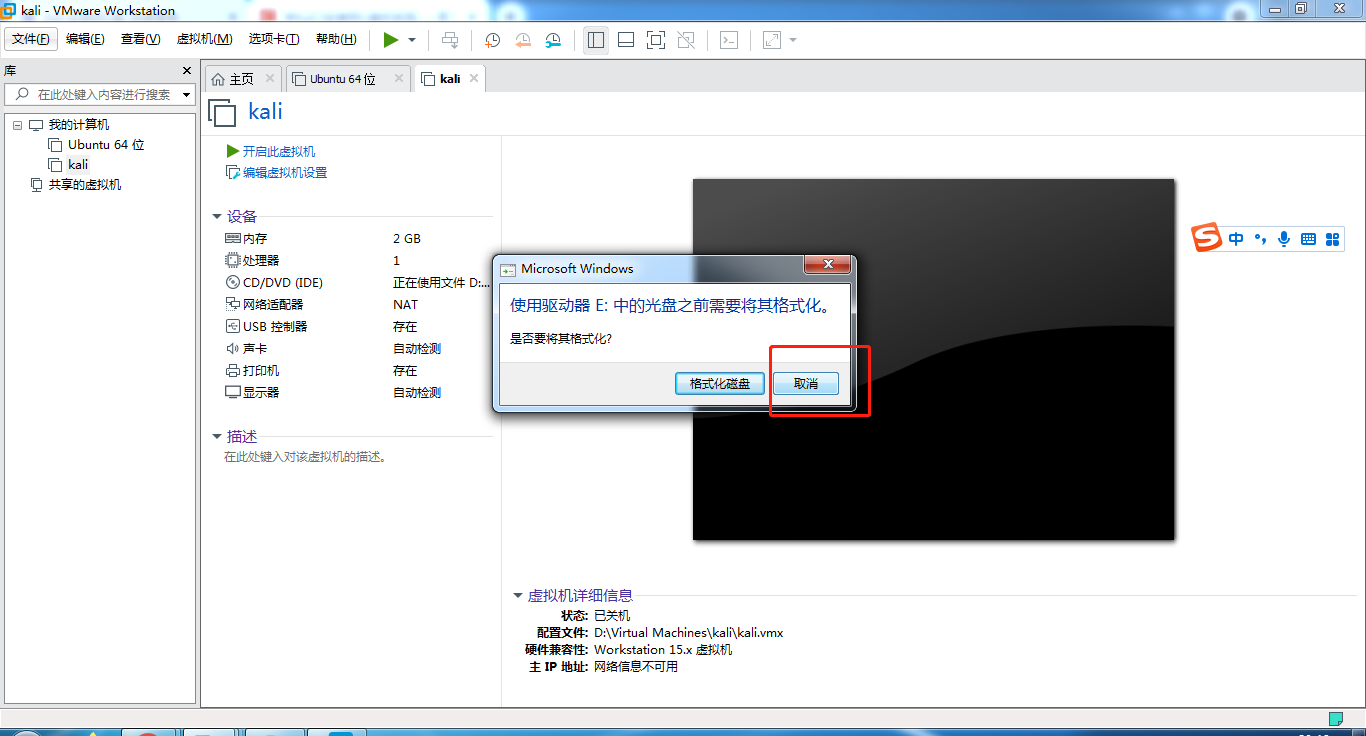Switch to the Ubuntu 64 位 tab
This screenshot has width=1366, height=736.
341,77
